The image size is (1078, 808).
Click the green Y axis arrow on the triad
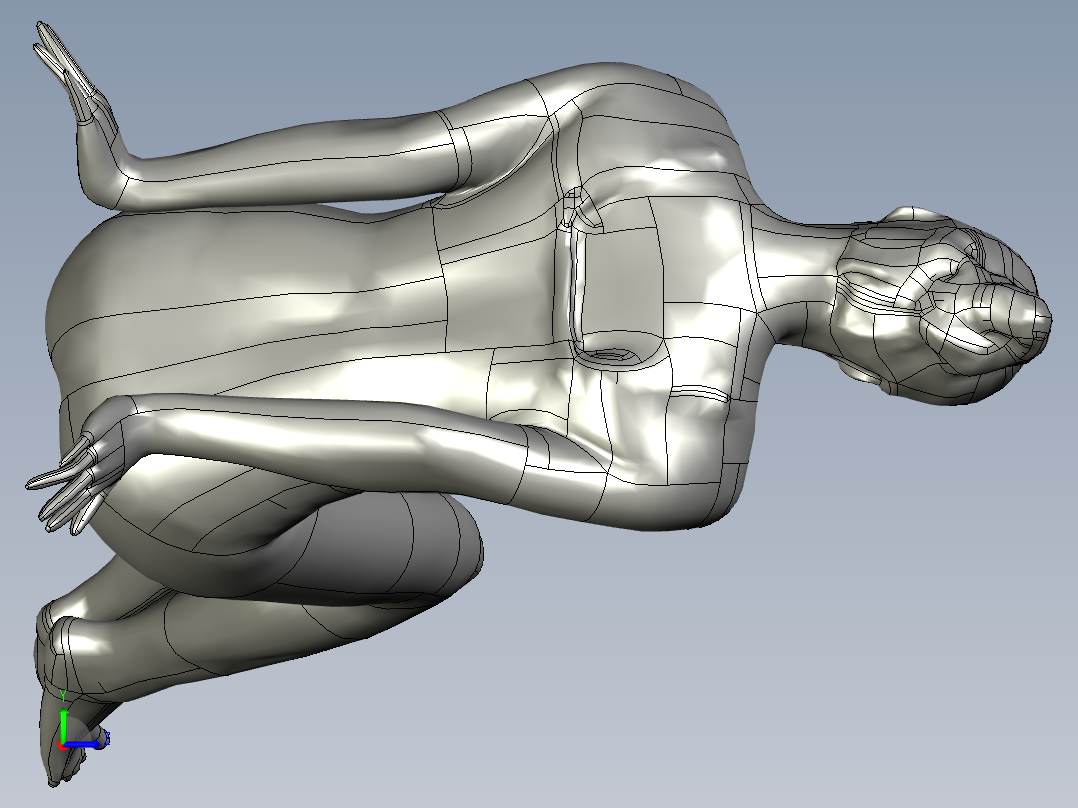[63, 725]
